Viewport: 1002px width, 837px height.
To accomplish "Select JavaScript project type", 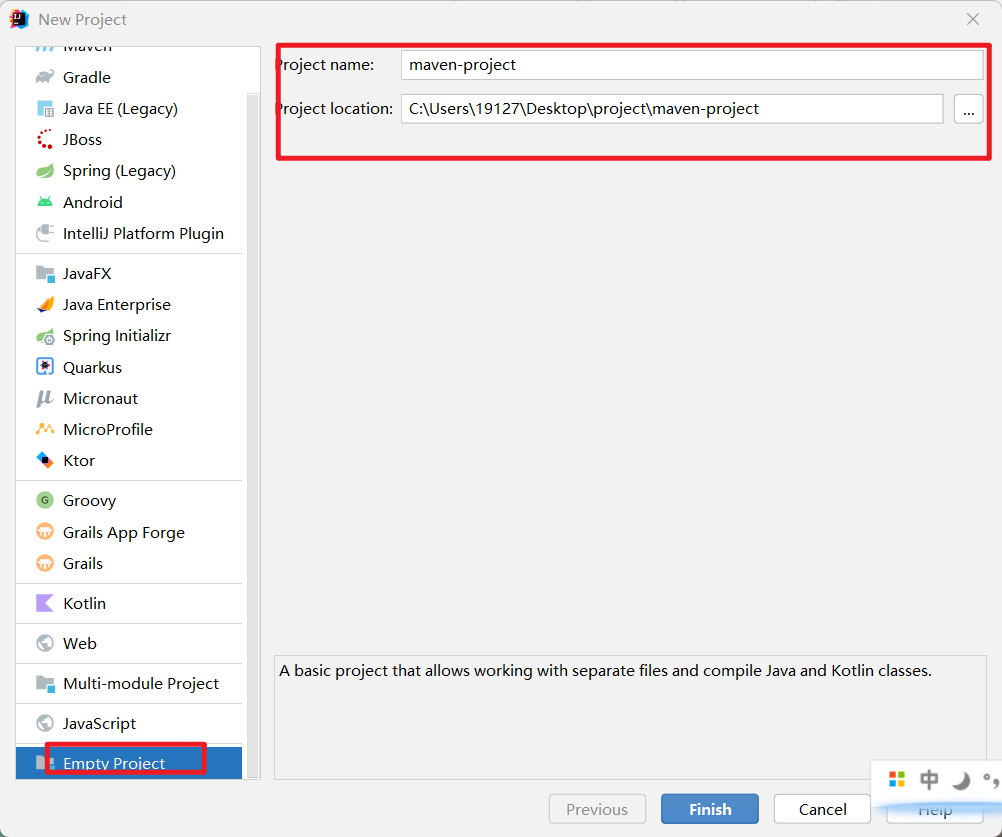I will coord(129,723).
